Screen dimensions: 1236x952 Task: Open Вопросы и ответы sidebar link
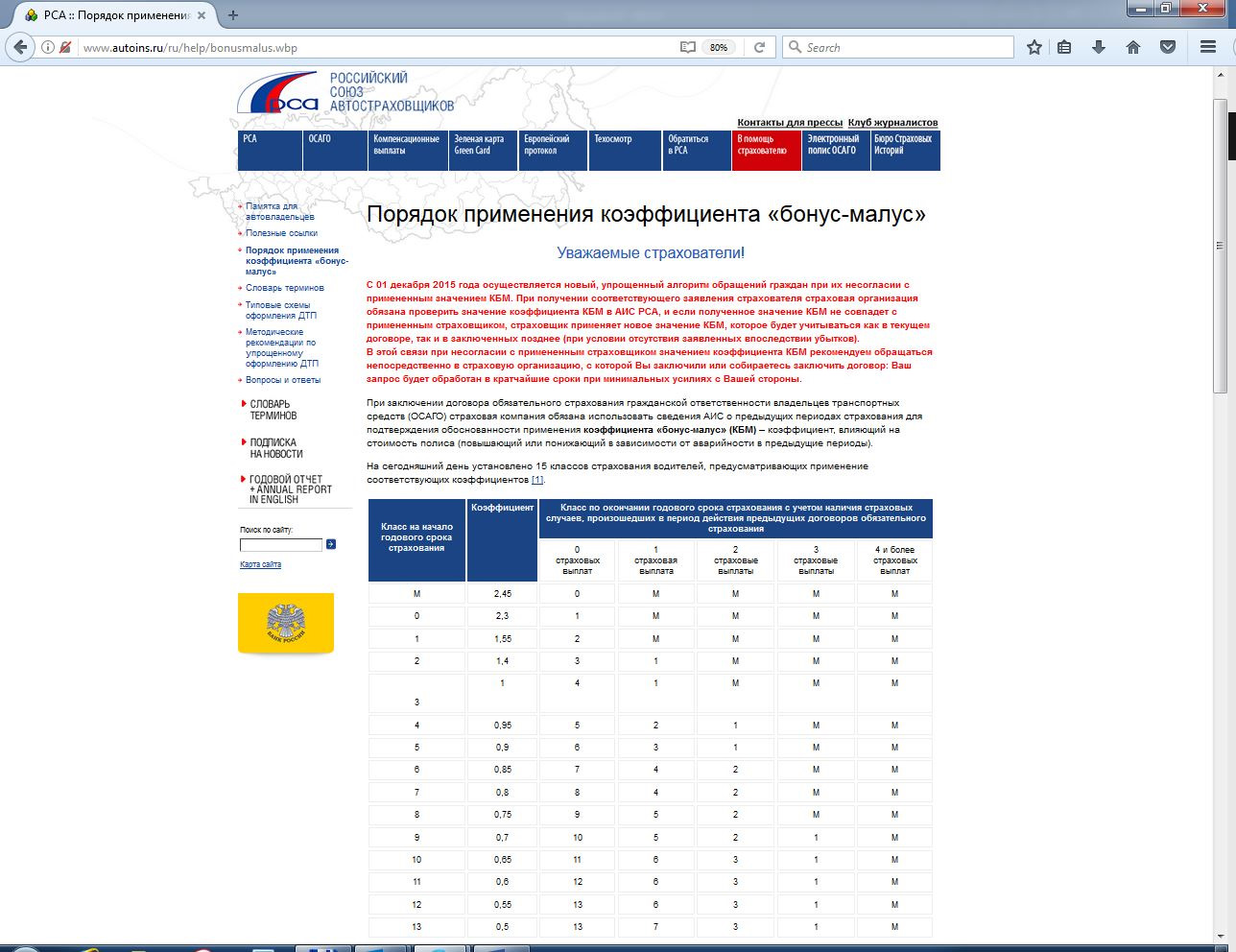pos(283,380)
